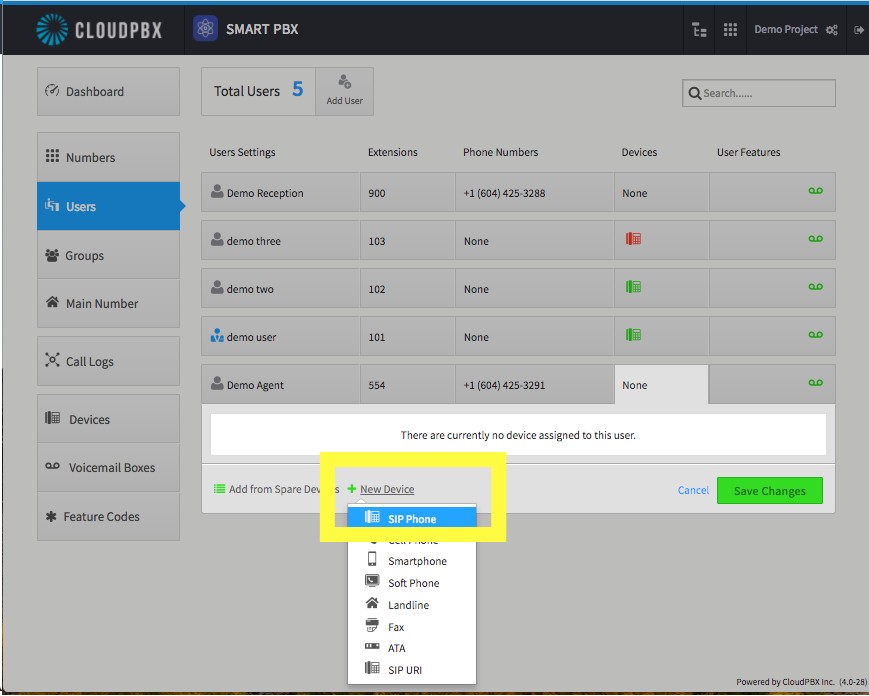
Task: Expand the Demo Agent devices cell
Action: coord(661,385)
